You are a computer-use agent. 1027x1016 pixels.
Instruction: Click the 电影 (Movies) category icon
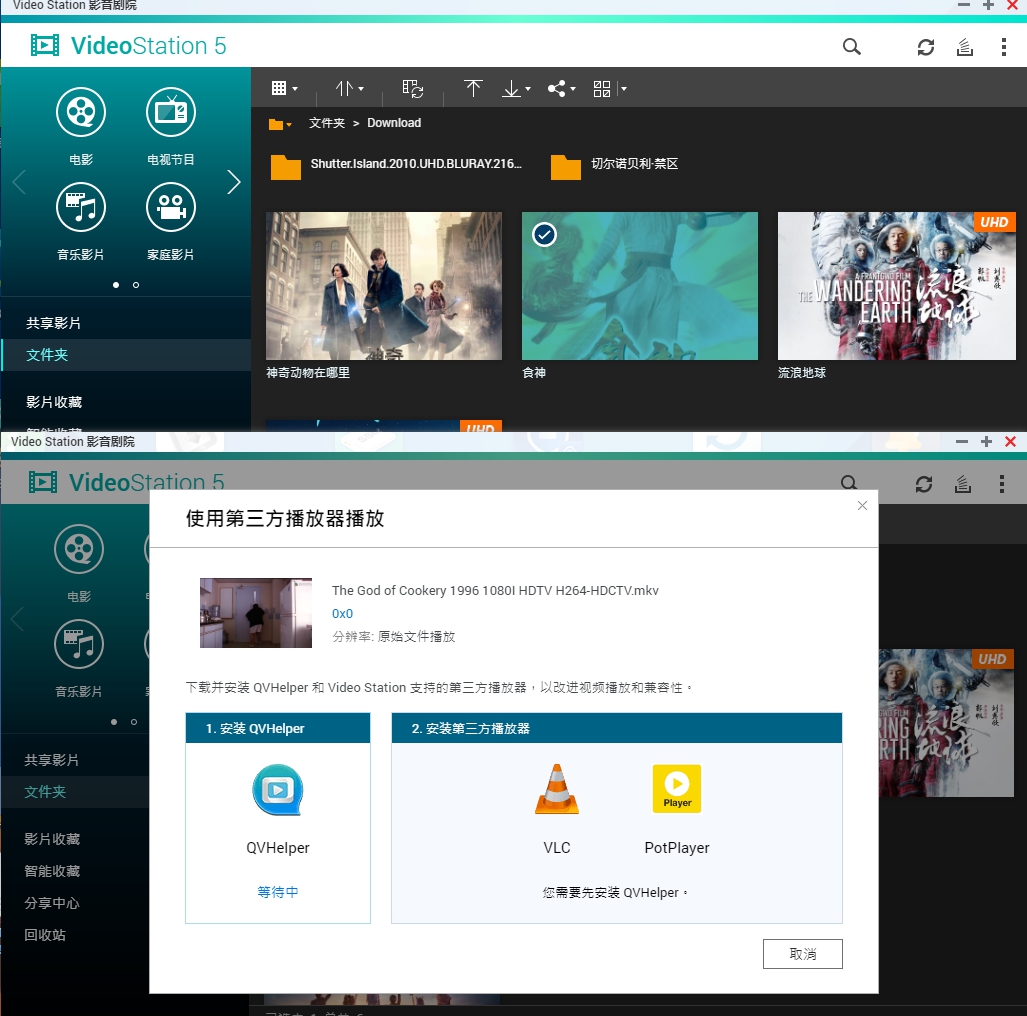tap(80, 112)
